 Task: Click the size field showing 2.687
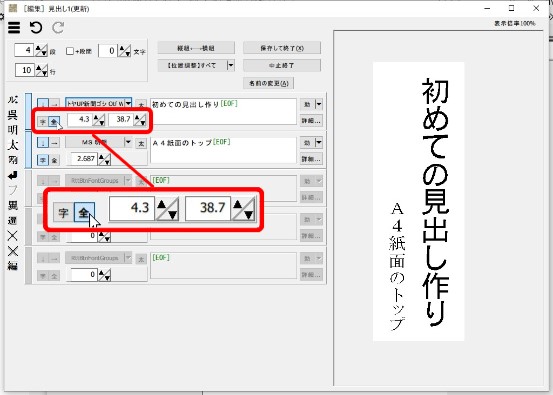[85, 159]
